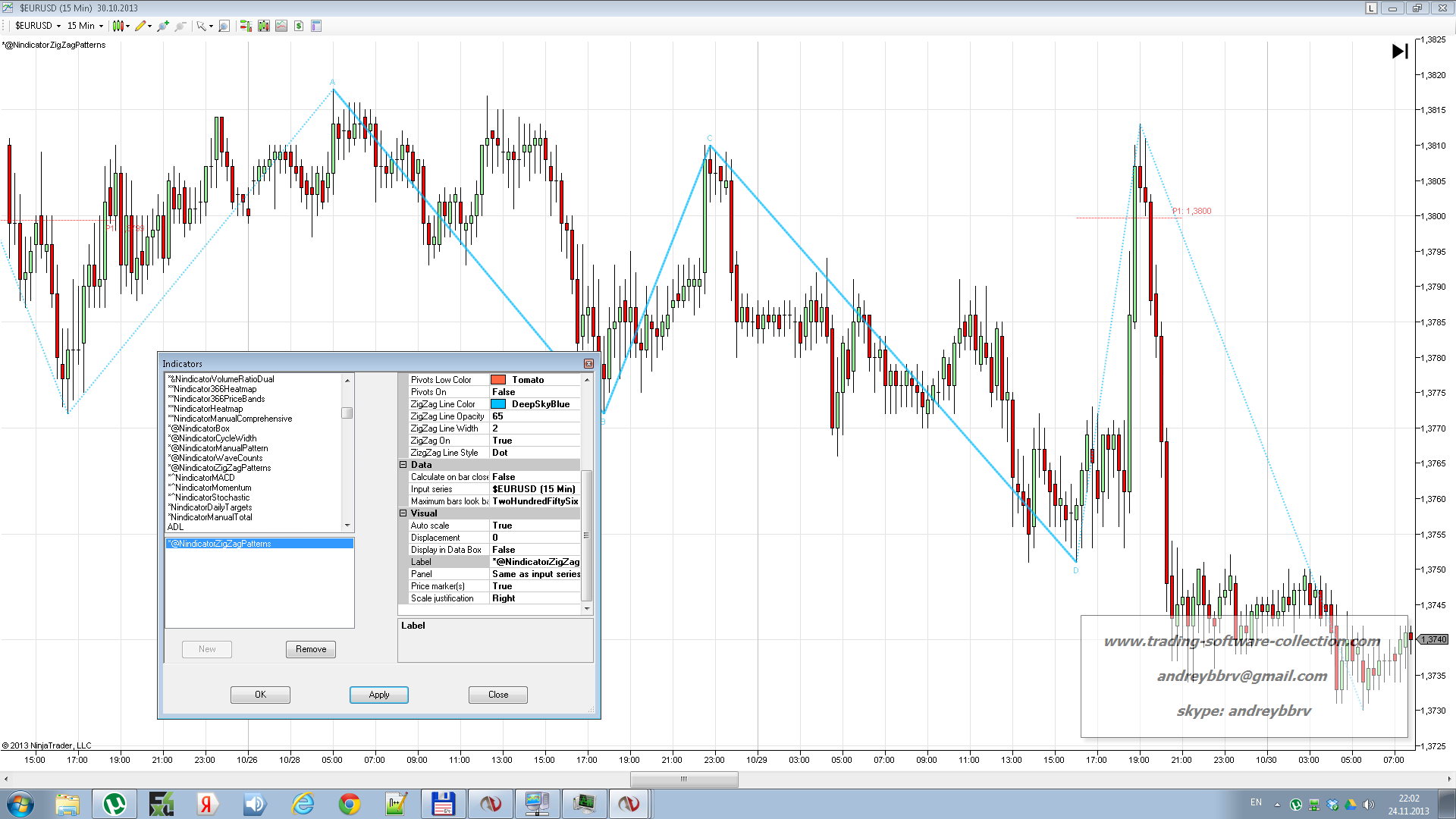Click the DeepSkyBlue ZigZag color swatch
The image size is (1456, 819).
(x=498, y=404)
